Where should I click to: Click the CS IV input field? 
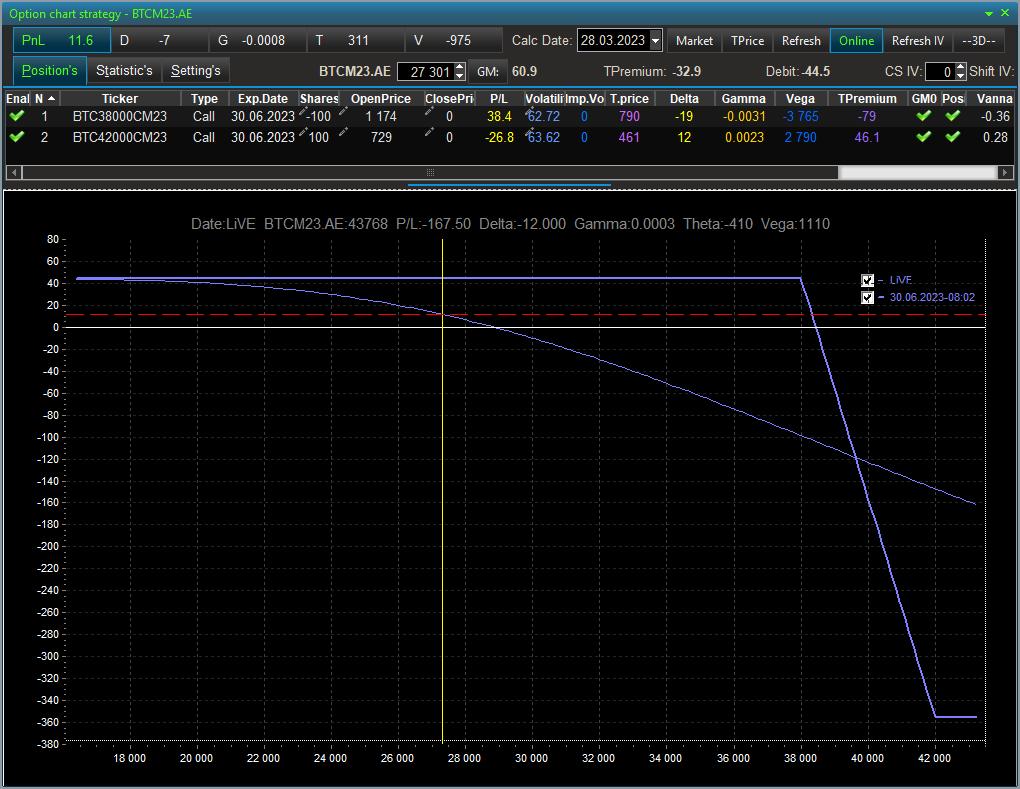(x=941, y=72)
